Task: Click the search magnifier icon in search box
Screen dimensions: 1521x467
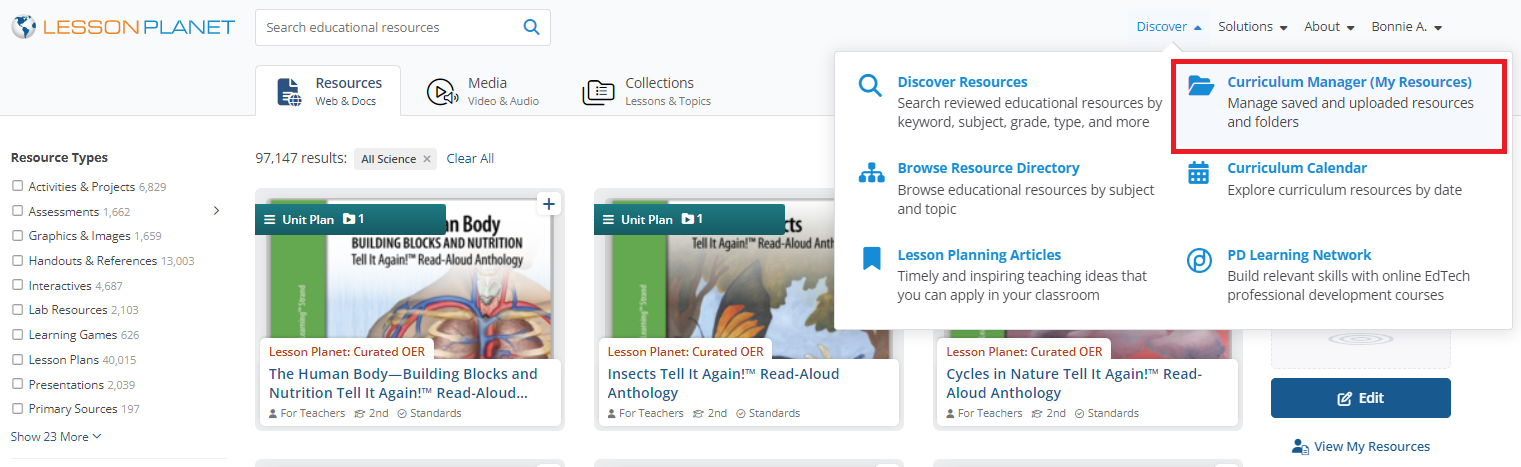Action: click(532, 27)
